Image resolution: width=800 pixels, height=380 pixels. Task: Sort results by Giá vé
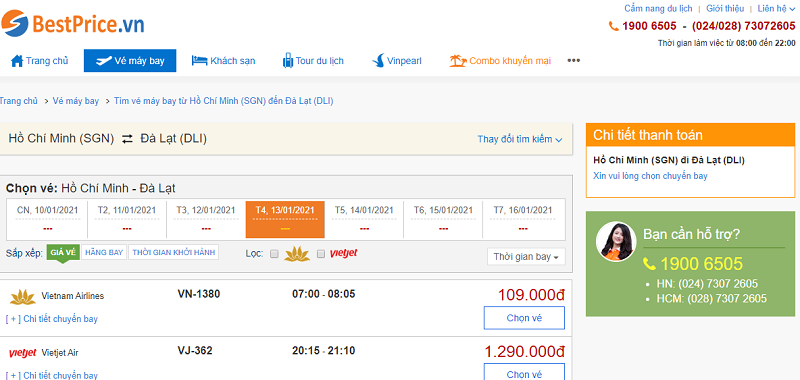[63, 252]
